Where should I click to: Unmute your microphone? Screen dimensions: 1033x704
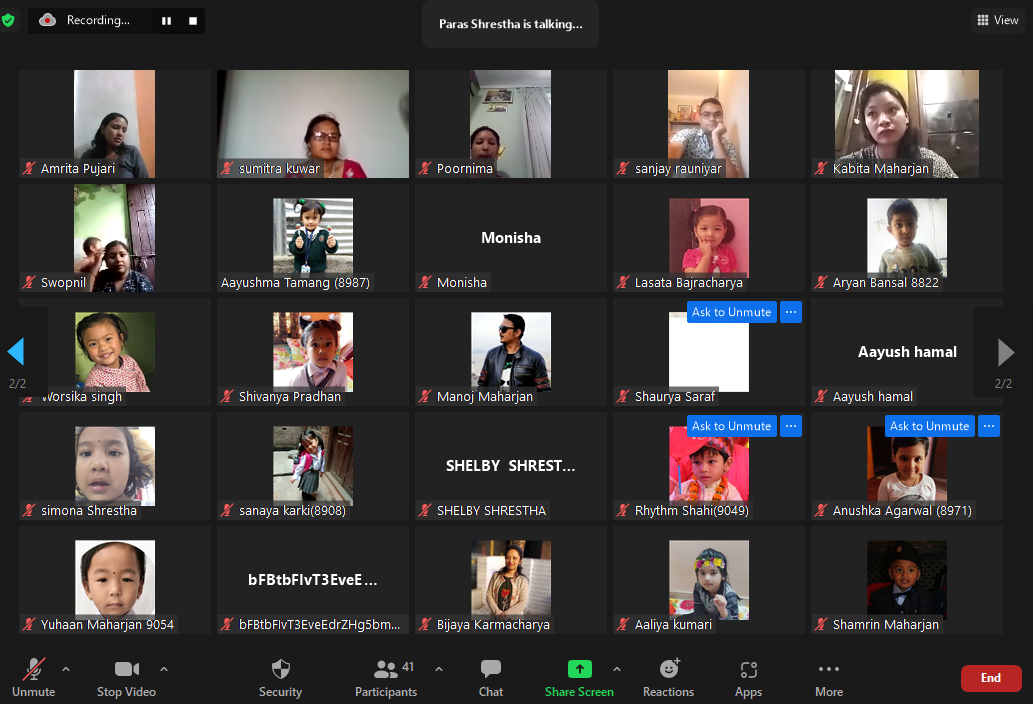[34, 677]
